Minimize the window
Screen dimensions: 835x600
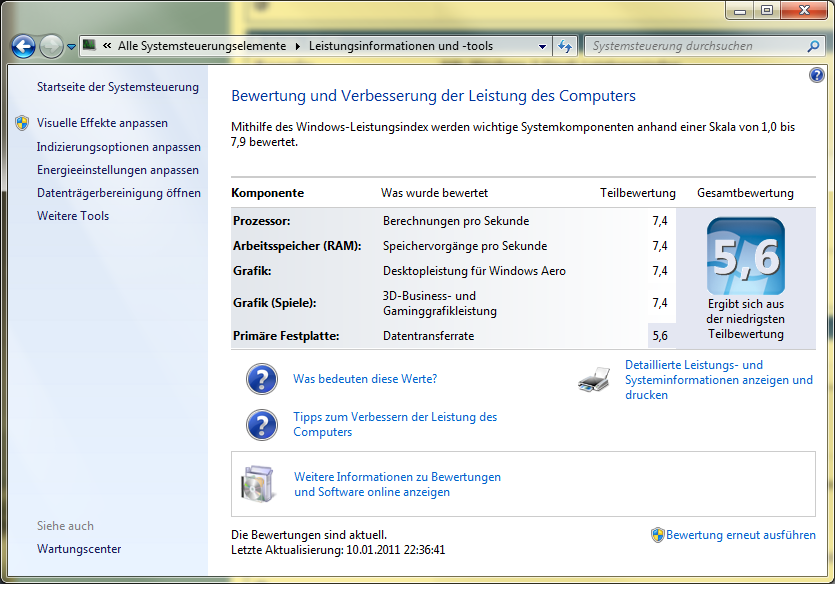tap(740, 10)
